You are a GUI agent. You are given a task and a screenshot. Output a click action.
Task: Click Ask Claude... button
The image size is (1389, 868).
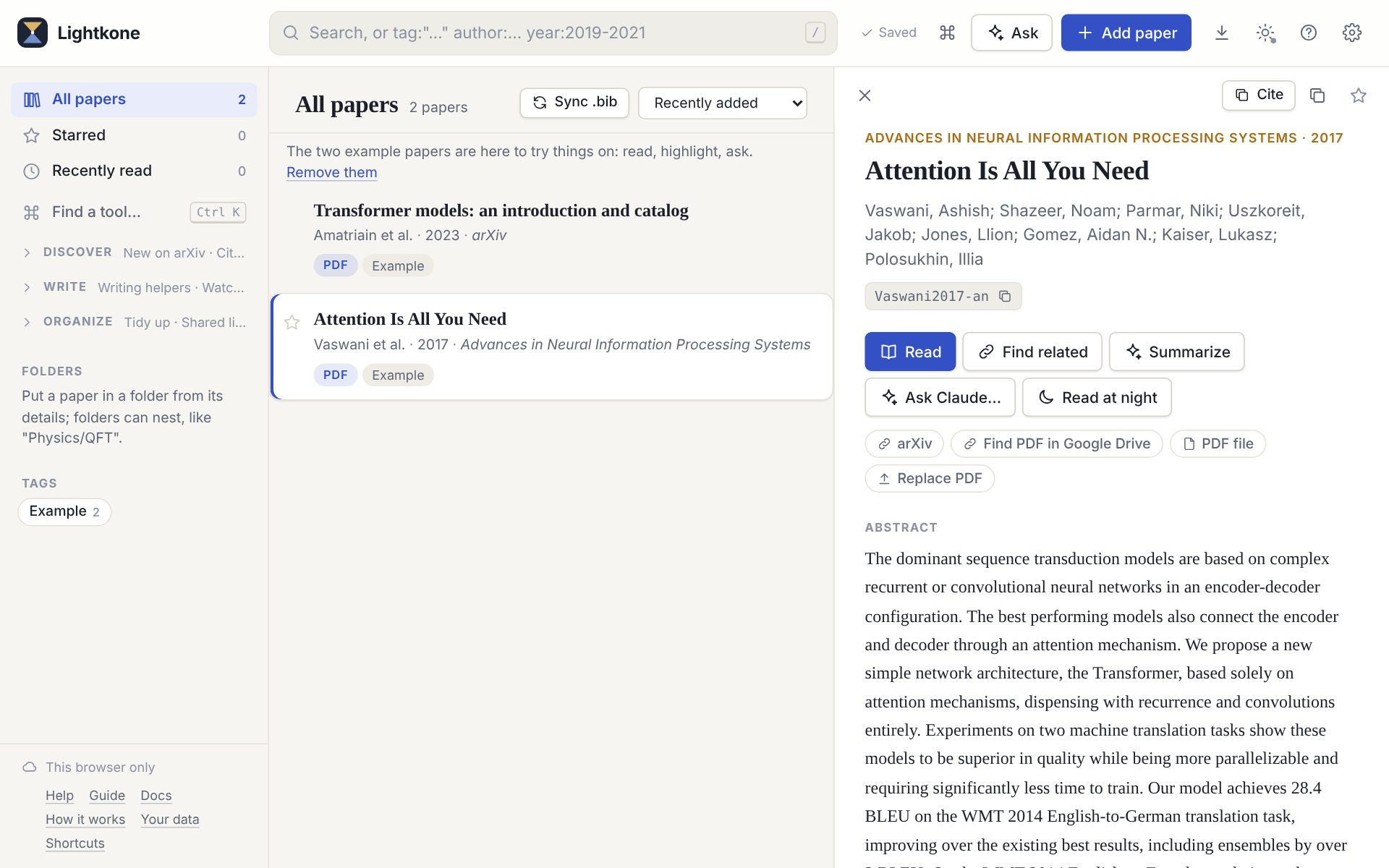click(x=940, y=397)
